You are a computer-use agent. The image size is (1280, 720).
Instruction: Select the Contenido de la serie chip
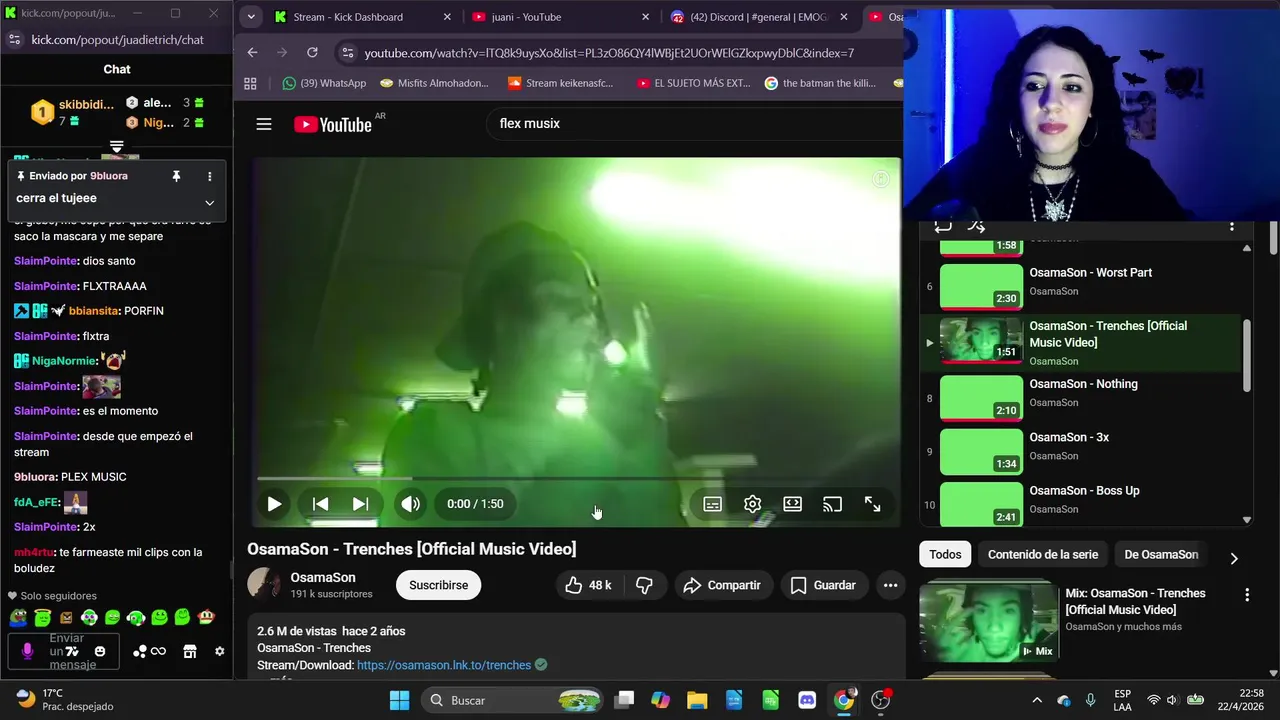[1043, 554]
